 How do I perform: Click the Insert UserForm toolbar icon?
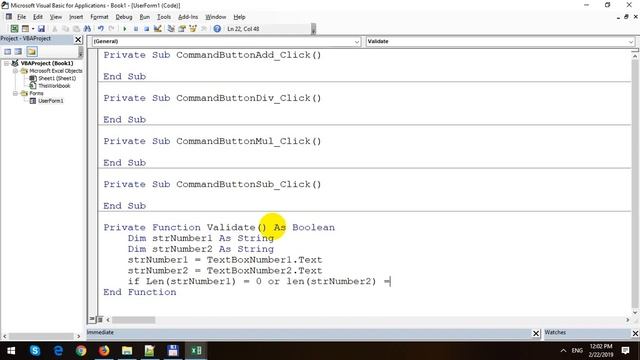[x=25, y=29]
